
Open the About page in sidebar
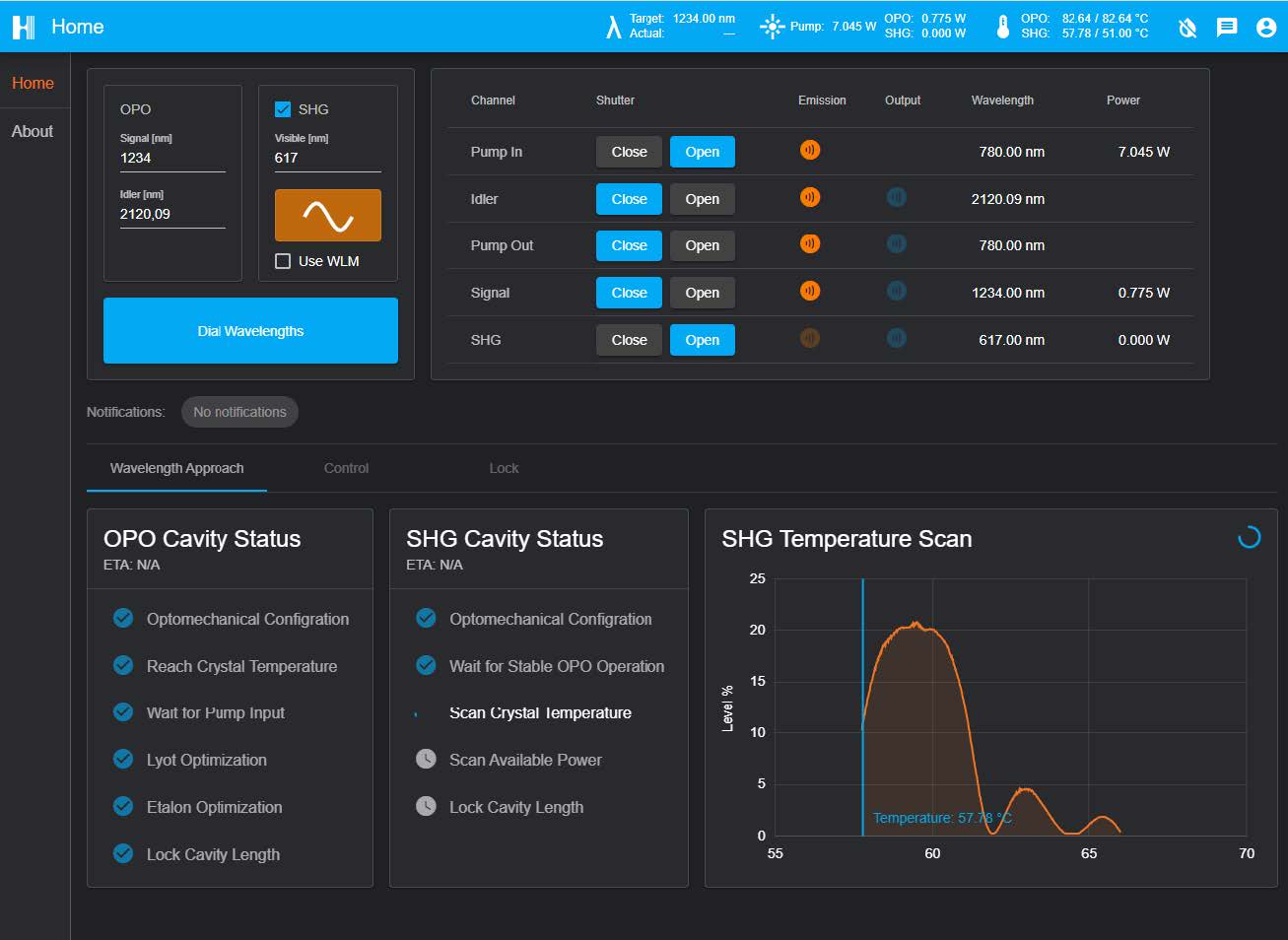(x=33, y=131)
